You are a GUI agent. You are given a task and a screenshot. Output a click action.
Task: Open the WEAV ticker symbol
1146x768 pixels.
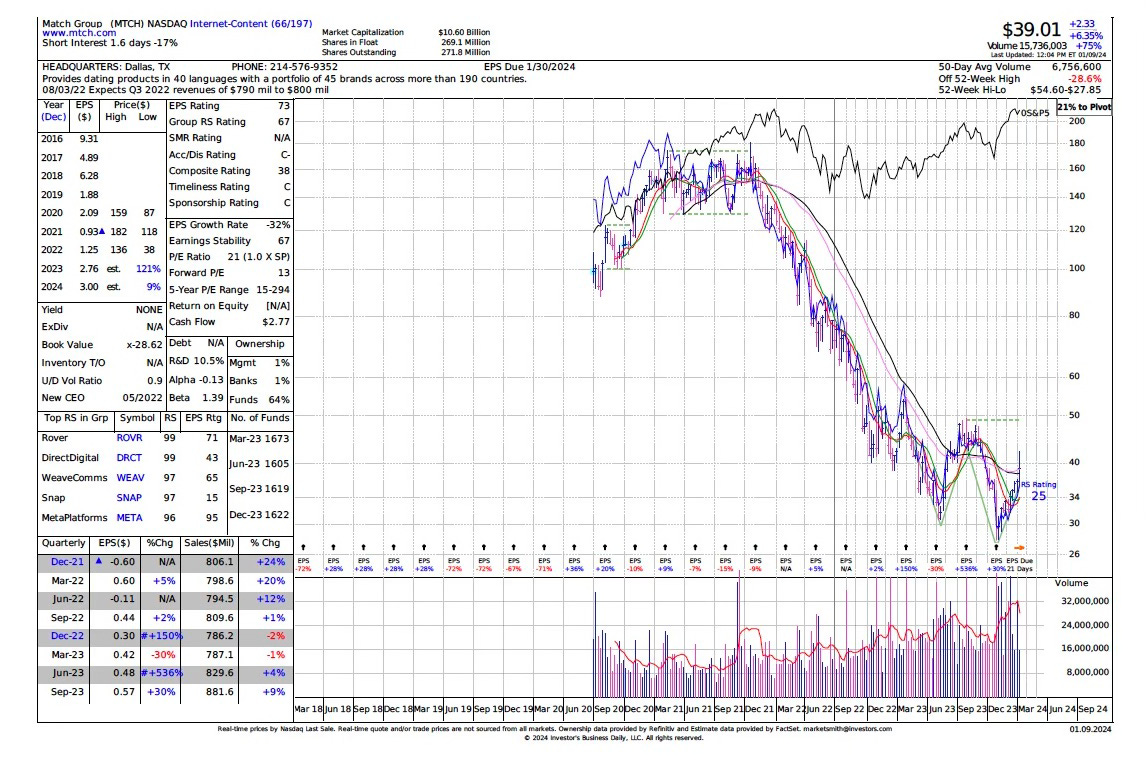[131, 477]
